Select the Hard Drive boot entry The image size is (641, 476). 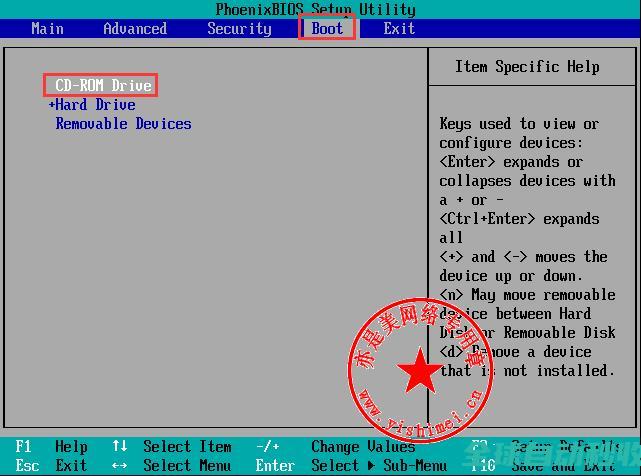96,105
